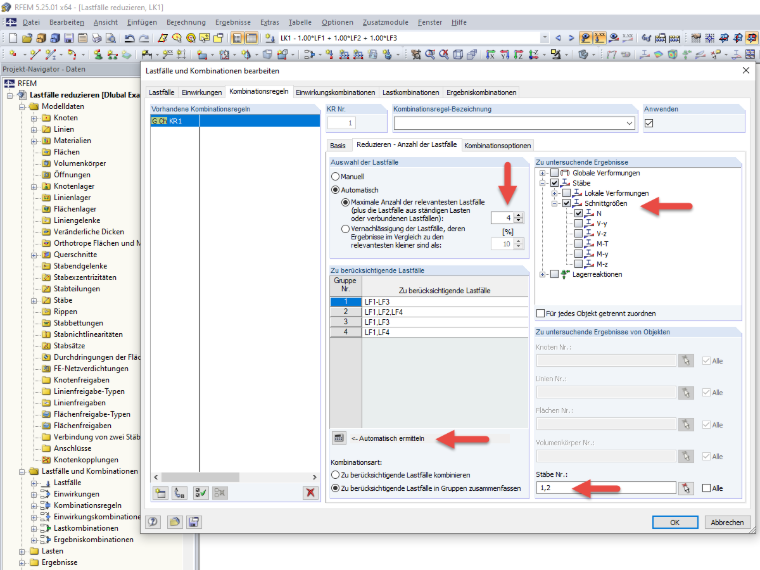
Task: Open the Berechnung menu
Action: tap(186, 22)
